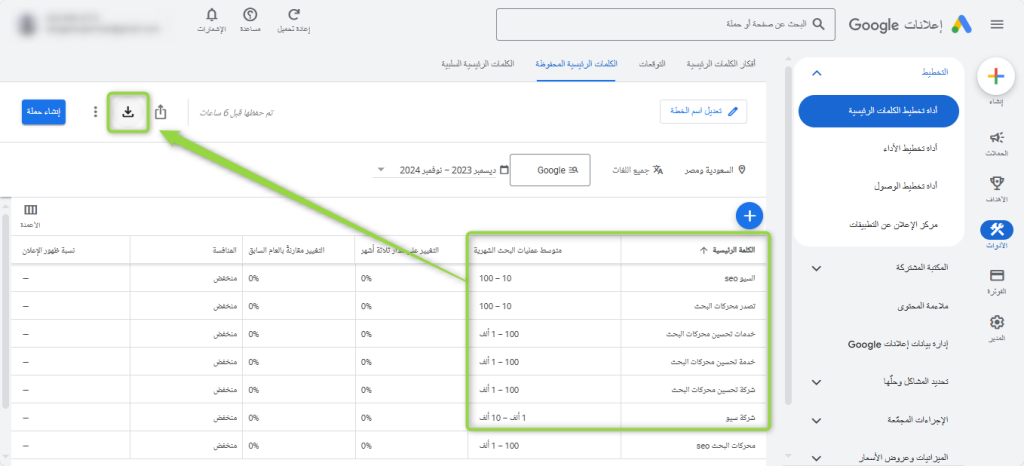1024x466 pixels.
Task: Switch to negative keywords (الكلمات الرئيسية السلبية) tab
Action: (x=477, y=64)
